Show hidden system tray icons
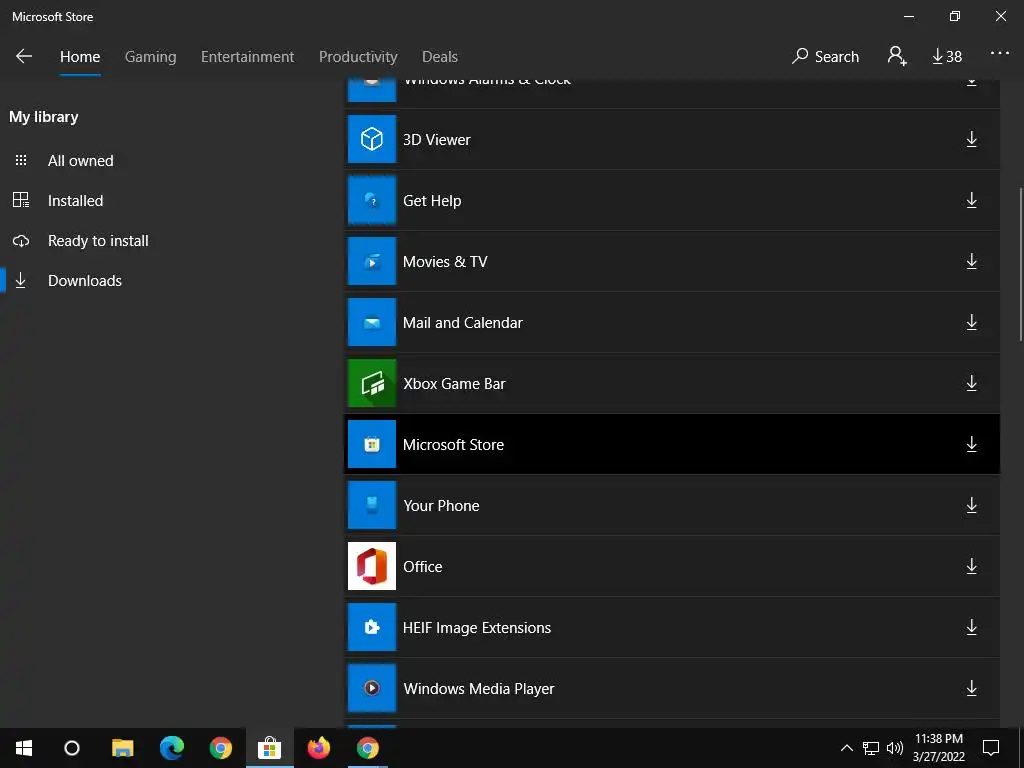Image resolution: width=1024 pixels, height=768 pixels. (846, 748)
